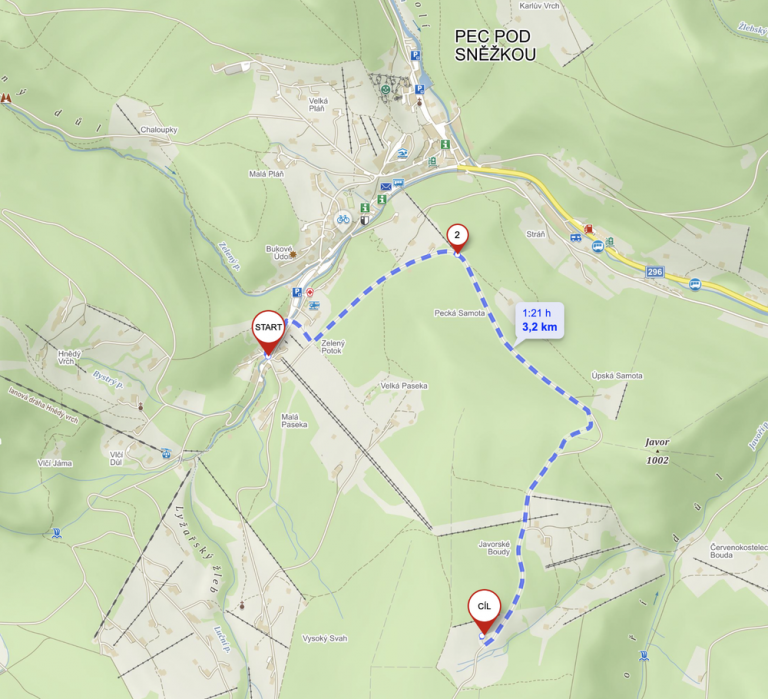
Task: Click the CÍL destination marker pin
Action: [x=484, y=611]
